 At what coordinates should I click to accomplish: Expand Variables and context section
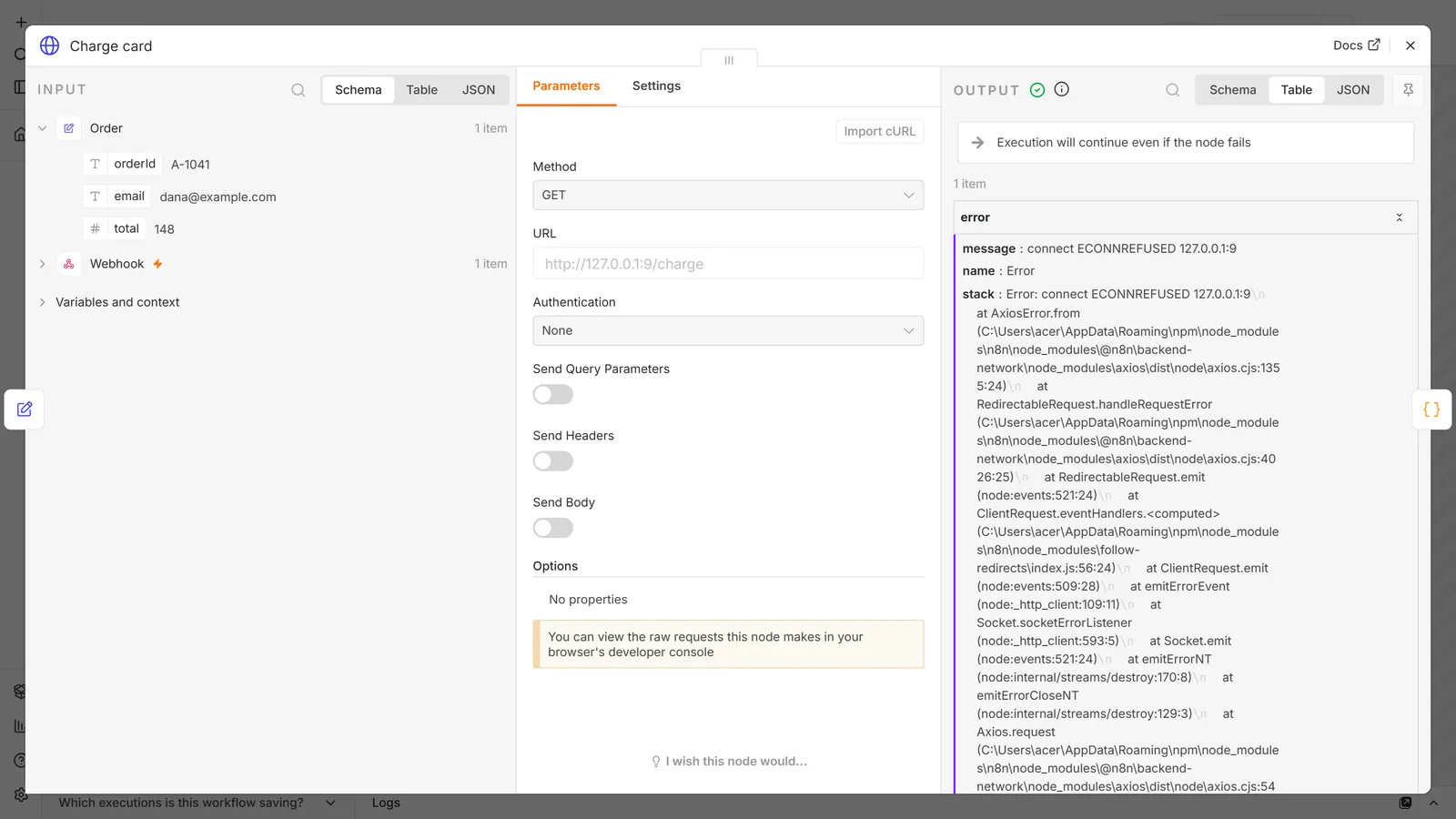pos(42,302)
